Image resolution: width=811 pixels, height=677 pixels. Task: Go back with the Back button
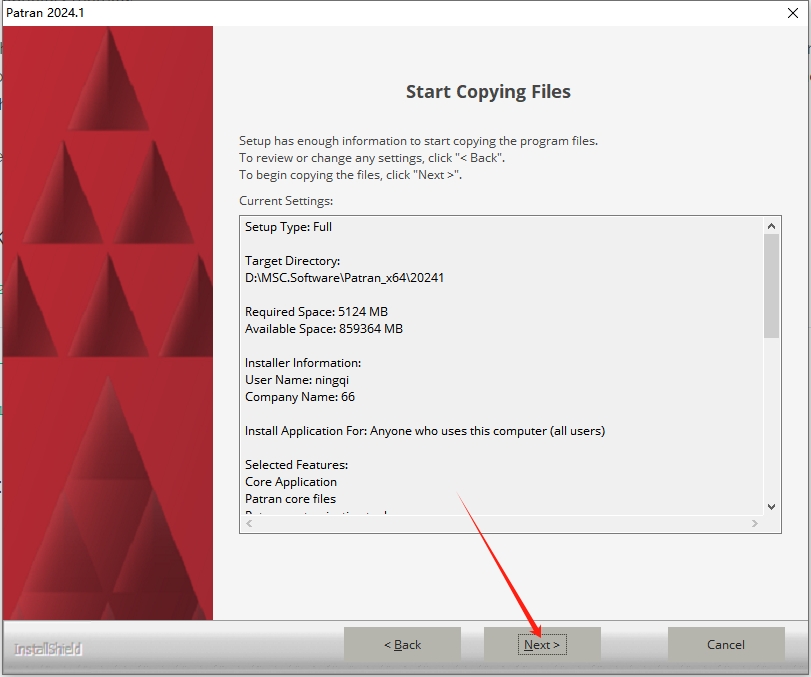pyautogui.click(x=402, y=645)
